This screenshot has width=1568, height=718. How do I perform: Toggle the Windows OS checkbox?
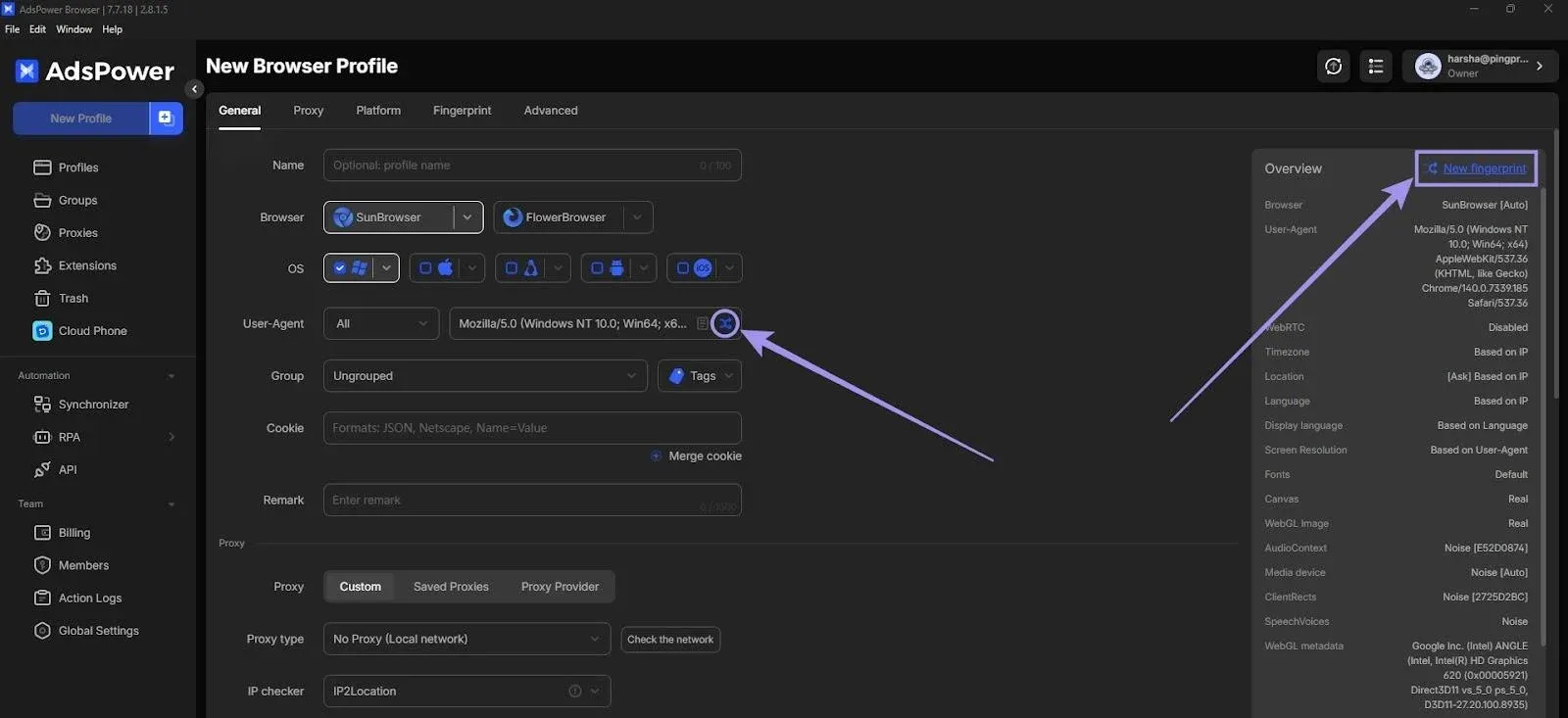point(340,268)
